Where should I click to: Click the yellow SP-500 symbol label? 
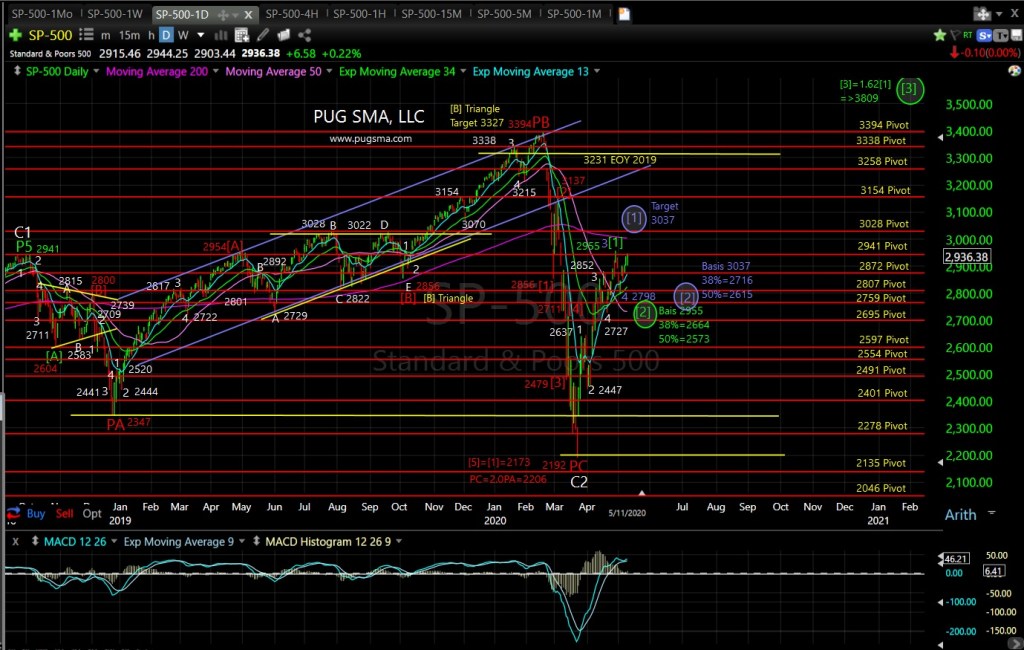50,35
